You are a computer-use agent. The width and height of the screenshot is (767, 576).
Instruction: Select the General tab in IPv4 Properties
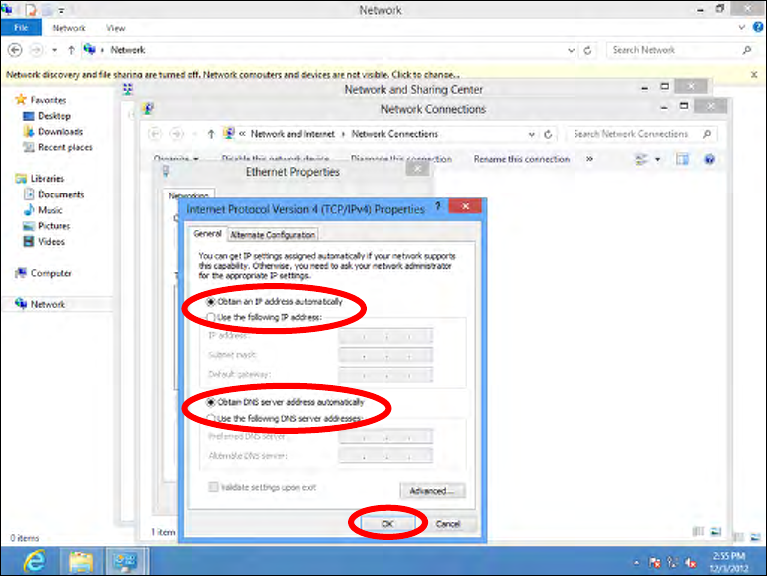(207, 234)
